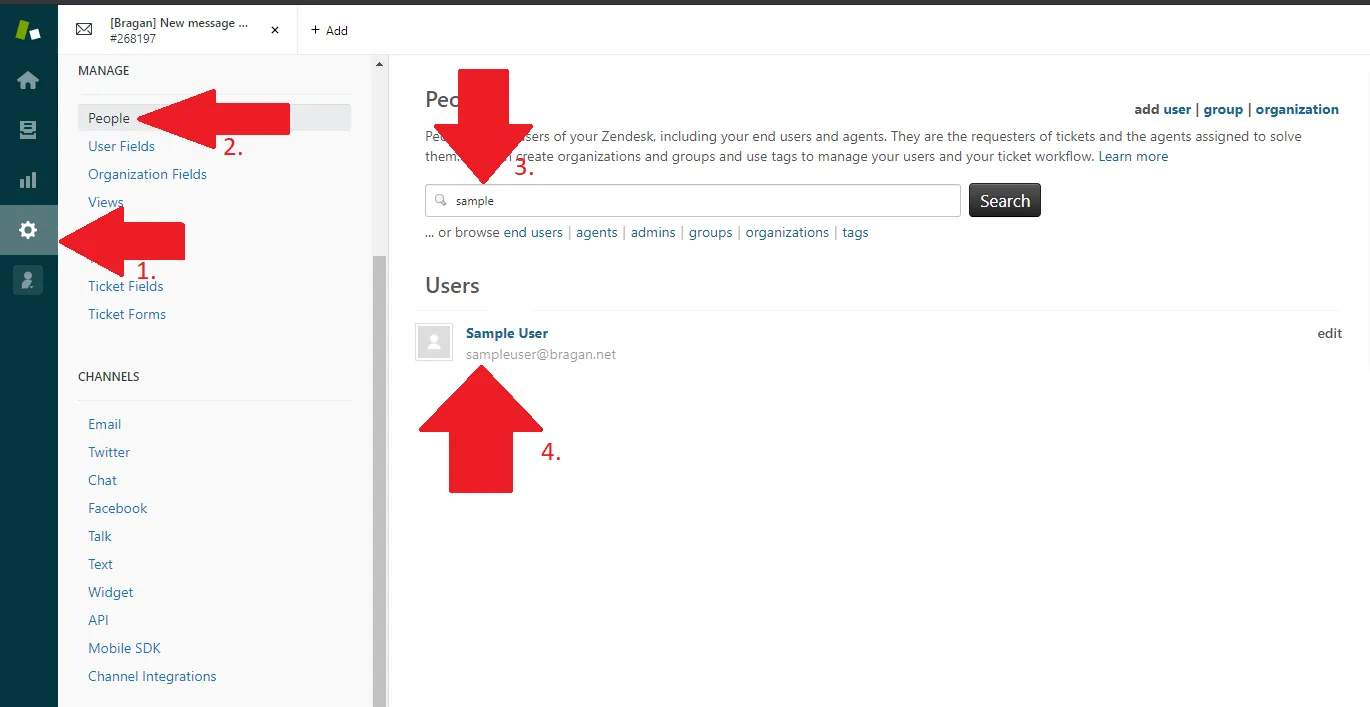
Task: Click the + Add tab button
Action: 329,30
